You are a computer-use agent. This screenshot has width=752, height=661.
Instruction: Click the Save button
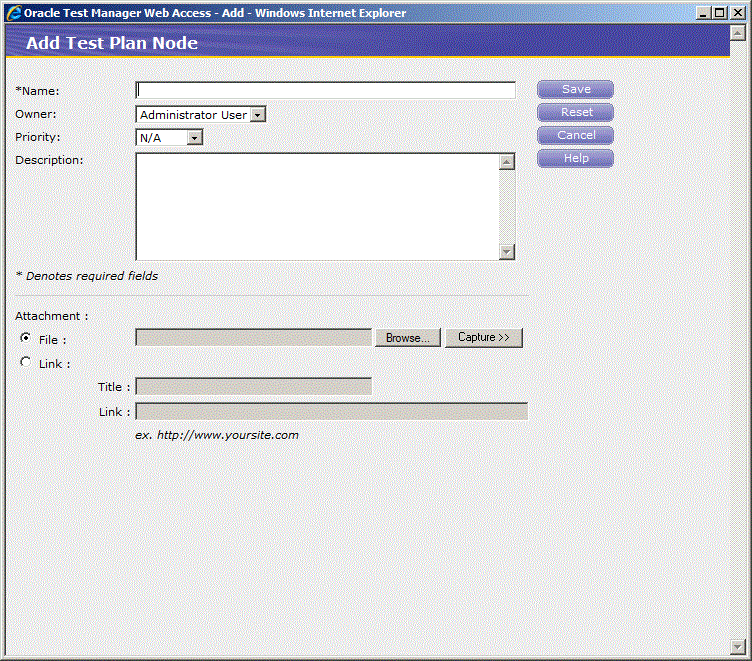point(576,89)
